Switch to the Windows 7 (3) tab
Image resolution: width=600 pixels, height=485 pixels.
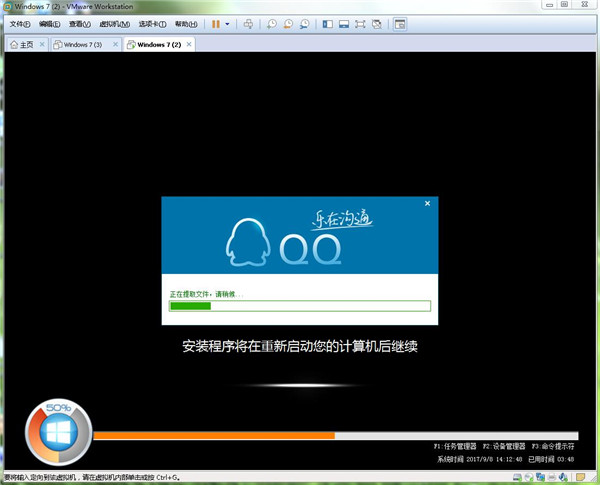coord(82,45)
